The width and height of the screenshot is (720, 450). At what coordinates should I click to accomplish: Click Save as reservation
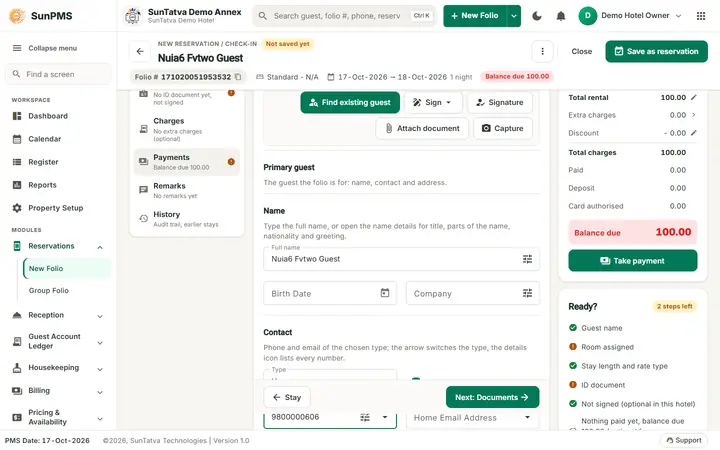coord(656,51)
